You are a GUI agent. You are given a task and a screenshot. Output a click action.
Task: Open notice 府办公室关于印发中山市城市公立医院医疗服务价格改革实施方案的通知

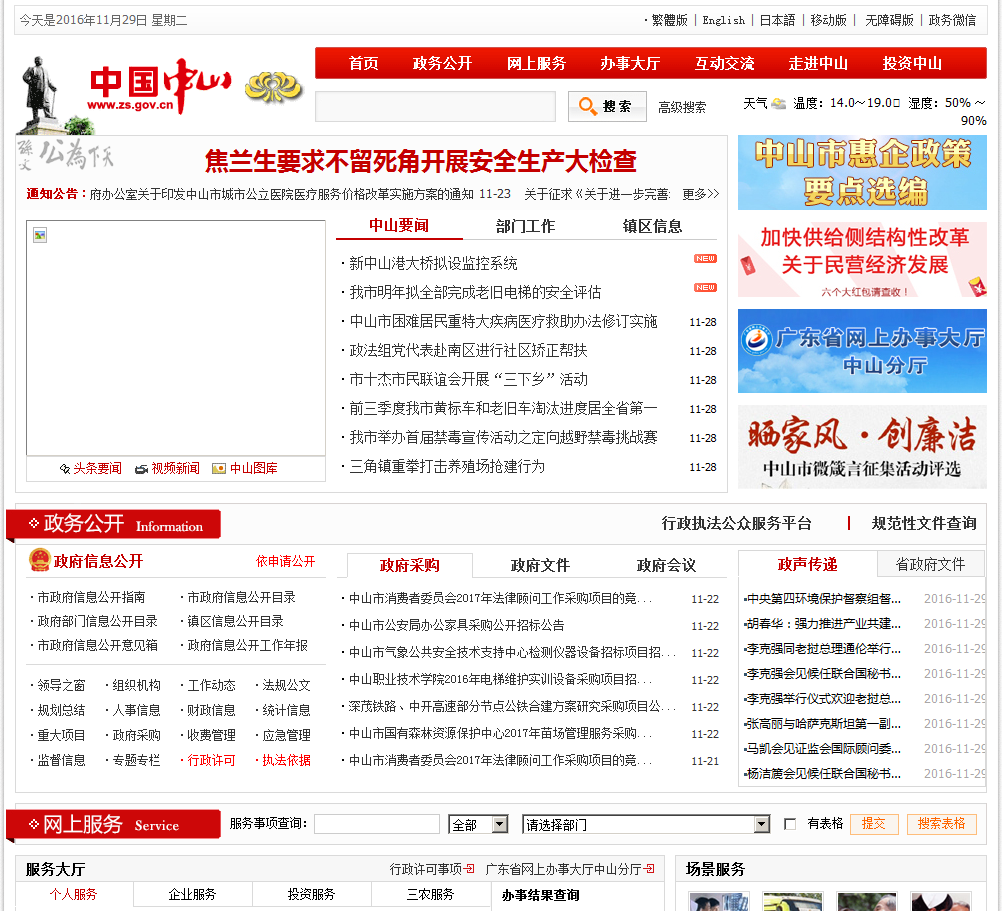click(x=282, y=194)
